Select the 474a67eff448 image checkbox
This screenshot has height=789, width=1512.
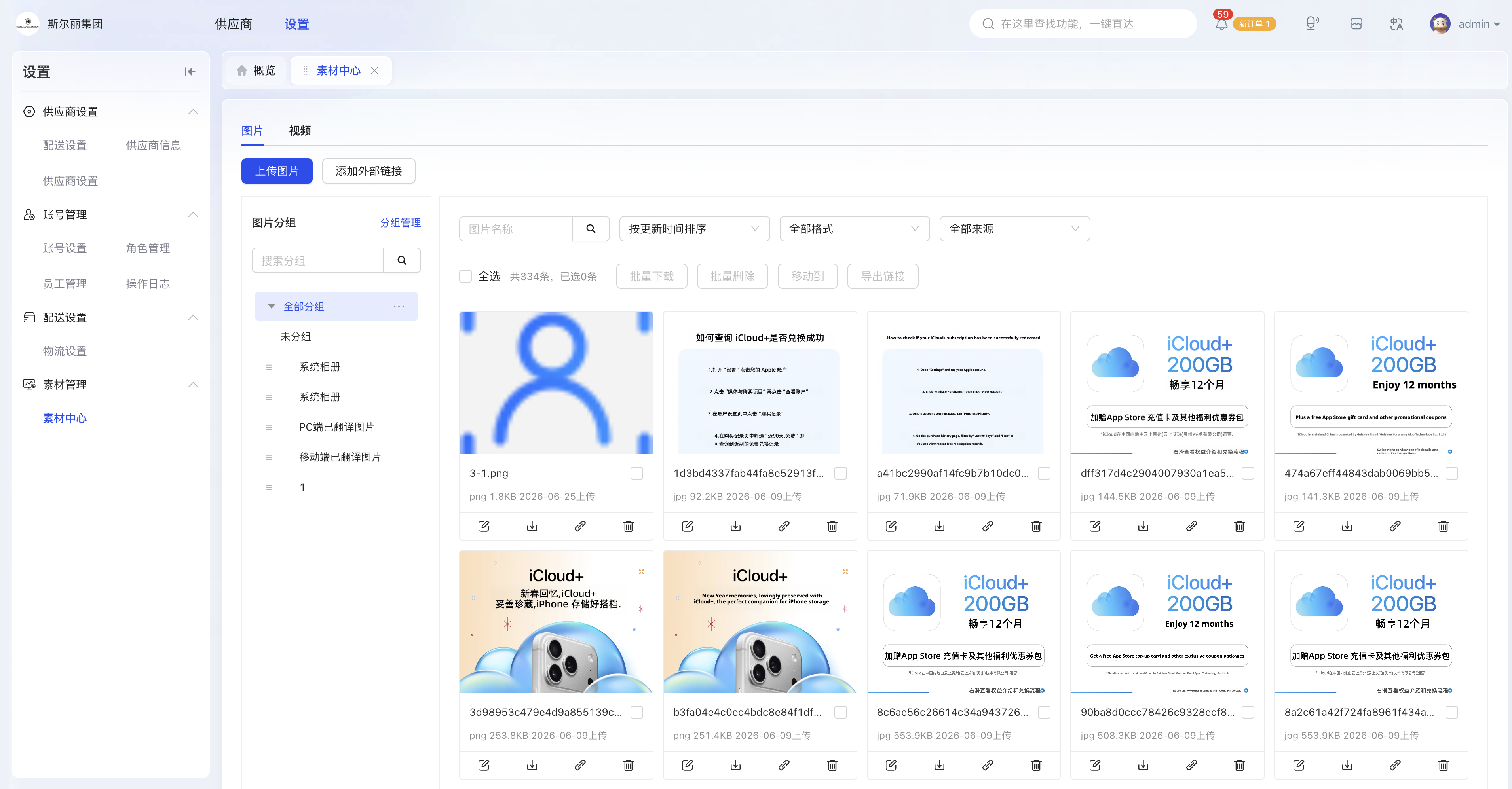click(x=1451, y=473)
